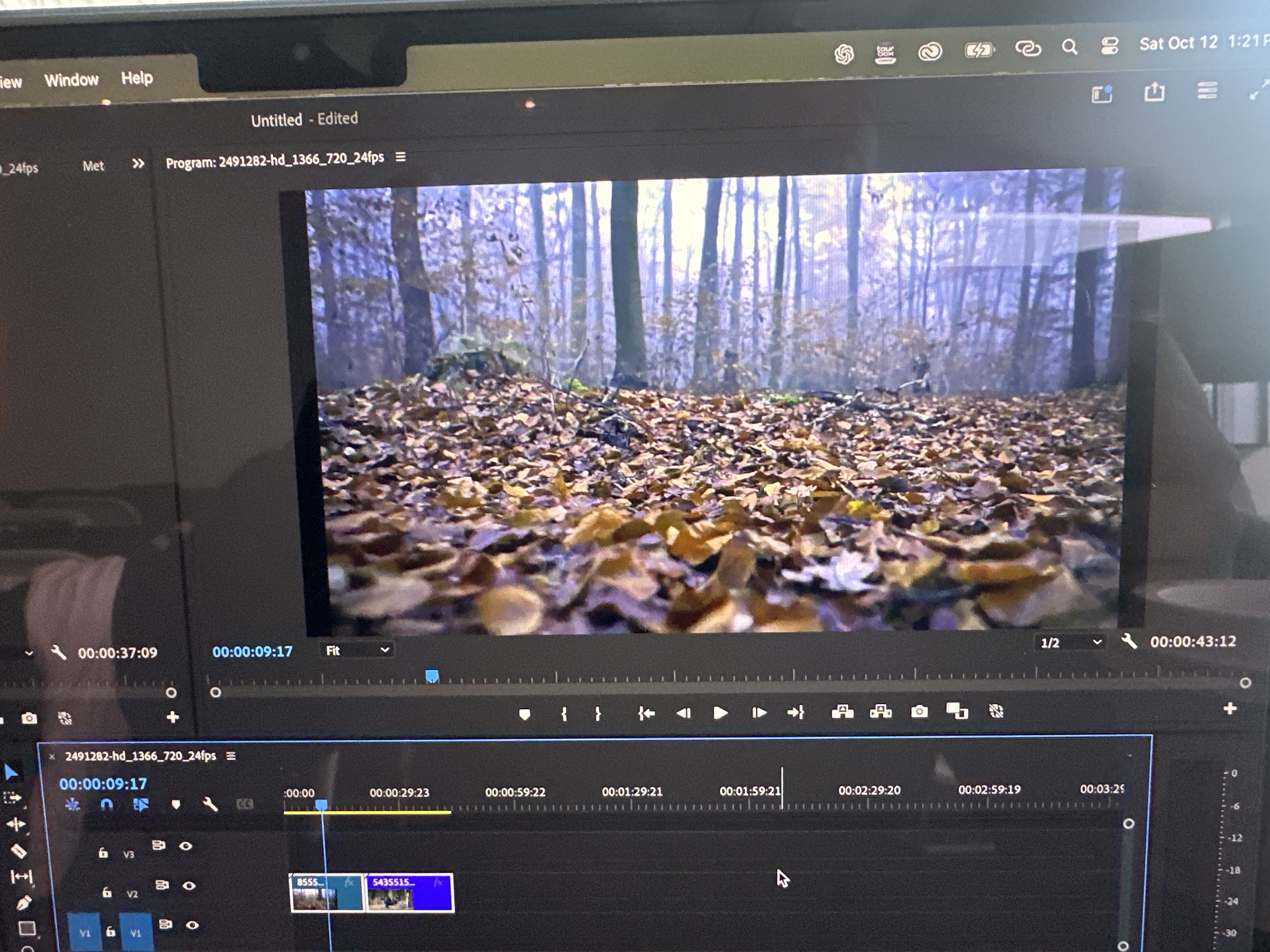
Task: Open the Fit zoom level dropdown
Action: pos(357,650)
